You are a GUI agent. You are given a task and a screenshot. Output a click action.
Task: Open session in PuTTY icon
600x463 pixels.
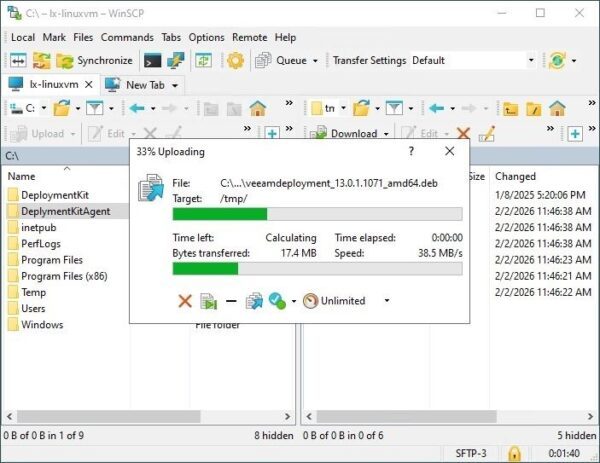click(175, 60)
